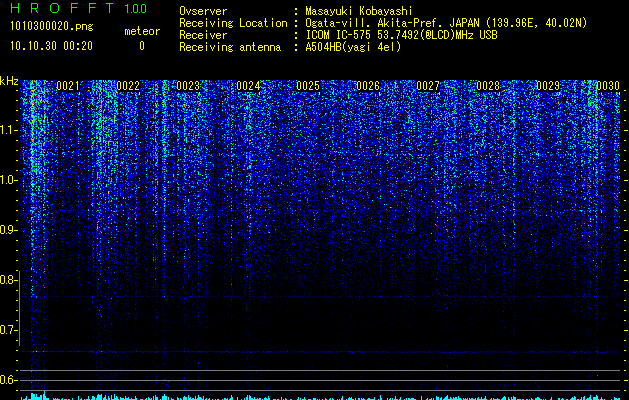Click the 0028 time marker

(488, 86)
